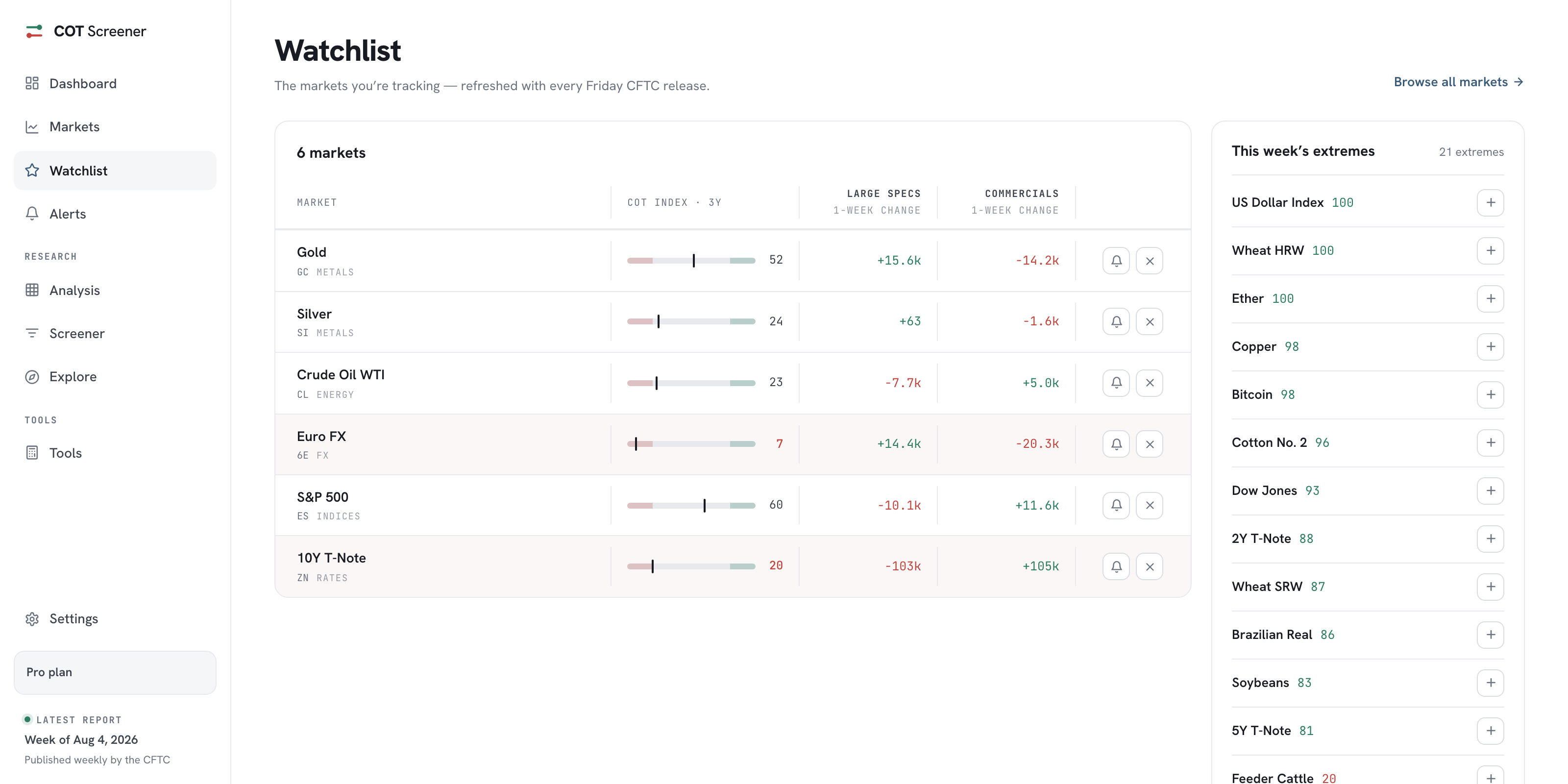The height and width of the screenshot is (784, 1568).
Task: Add Copper to the watchlist
Action: tap(1490, 346)
